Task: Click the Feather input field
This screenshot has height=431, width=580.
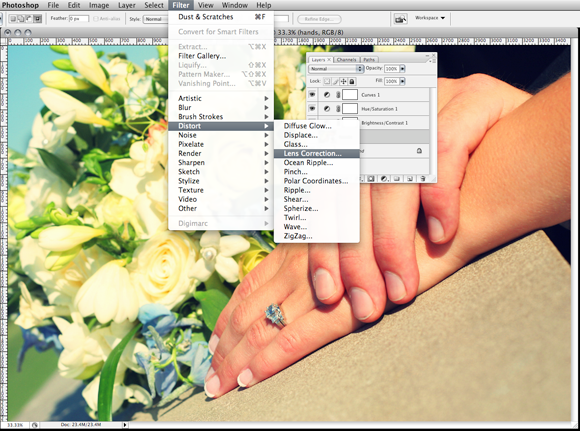Action: (x=79, y=18)
